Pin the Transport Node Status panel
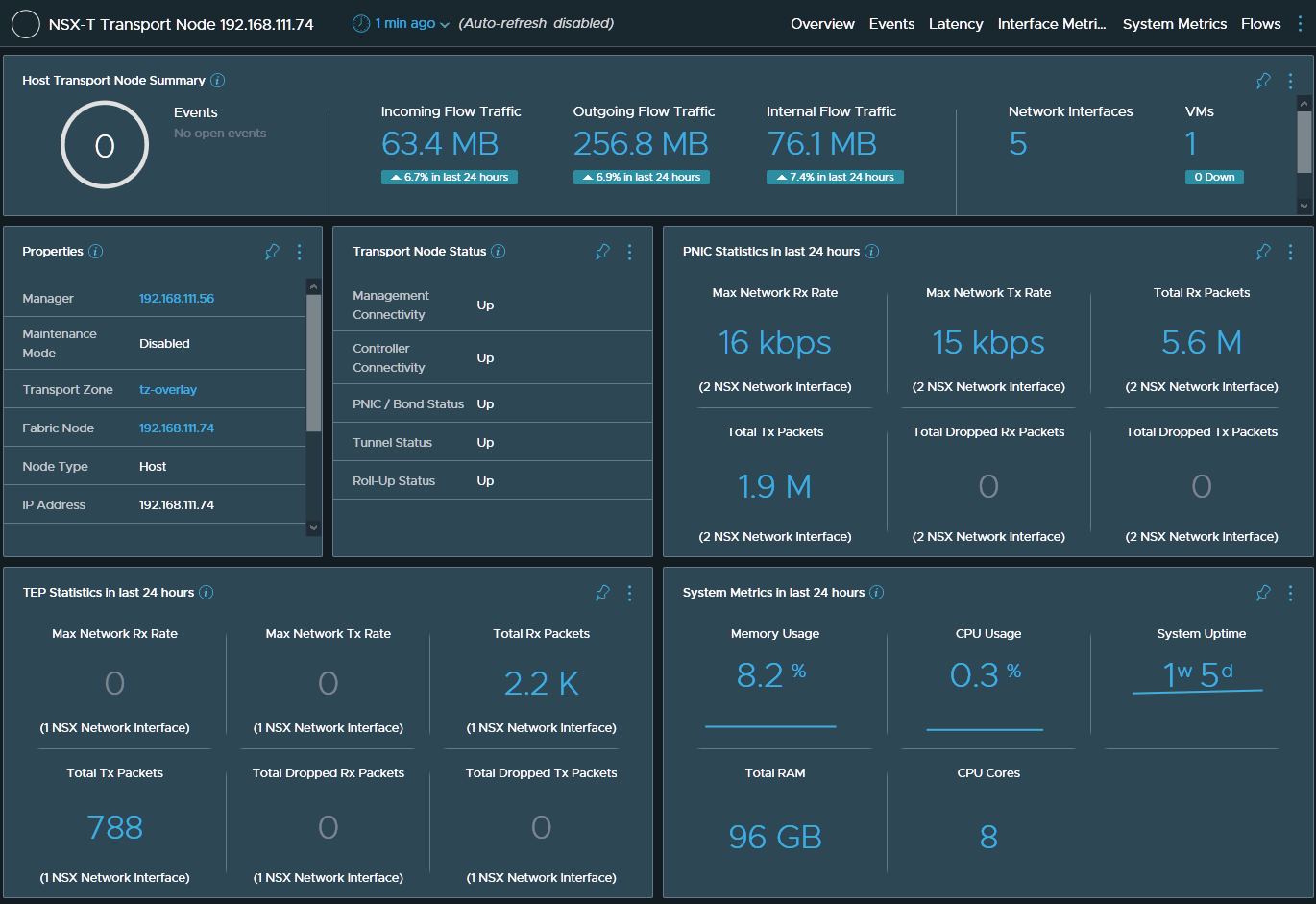Screen dimensions: 1316x904 point(602,252)
